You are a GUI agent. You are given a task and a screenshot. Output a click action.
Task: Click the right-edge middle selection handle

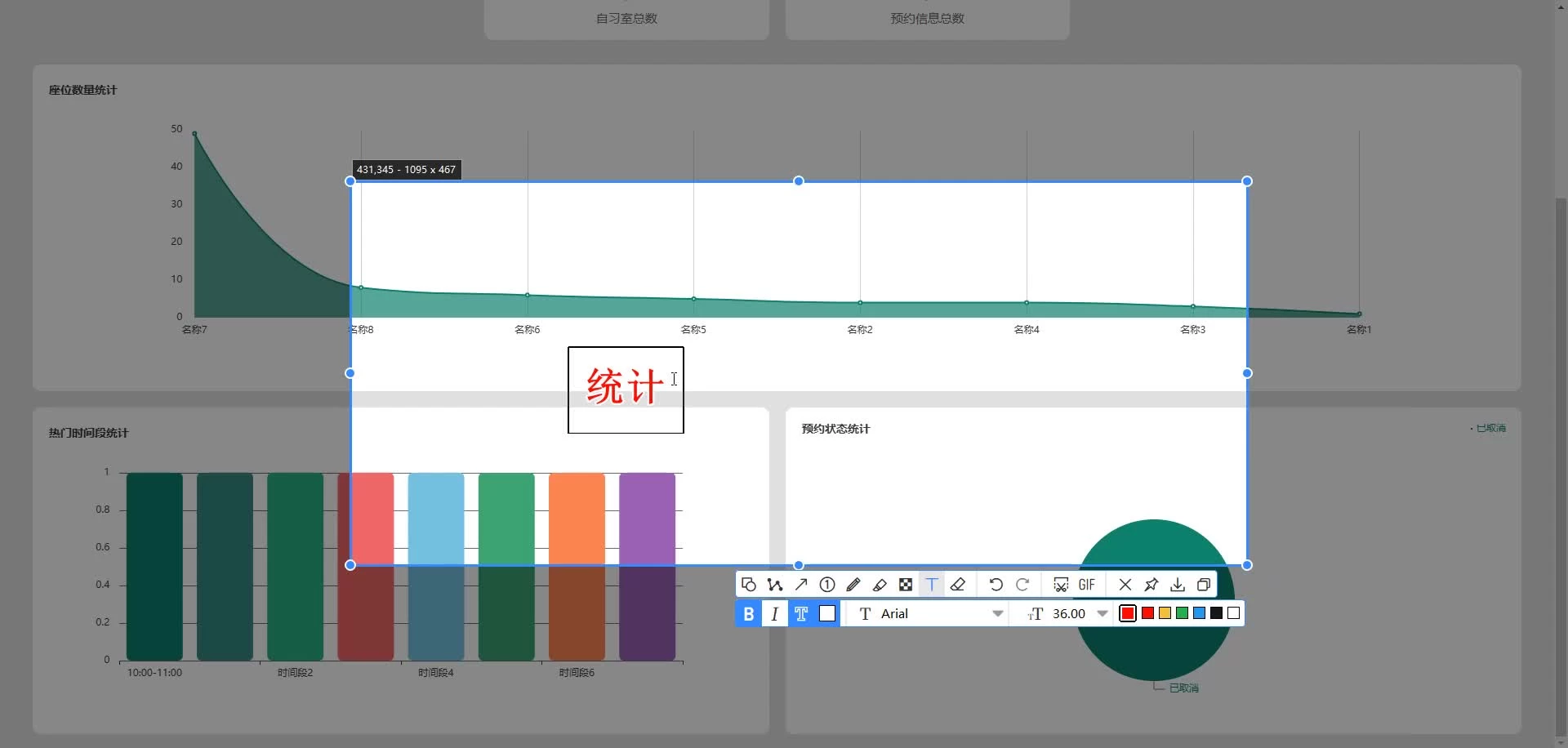1247,373
